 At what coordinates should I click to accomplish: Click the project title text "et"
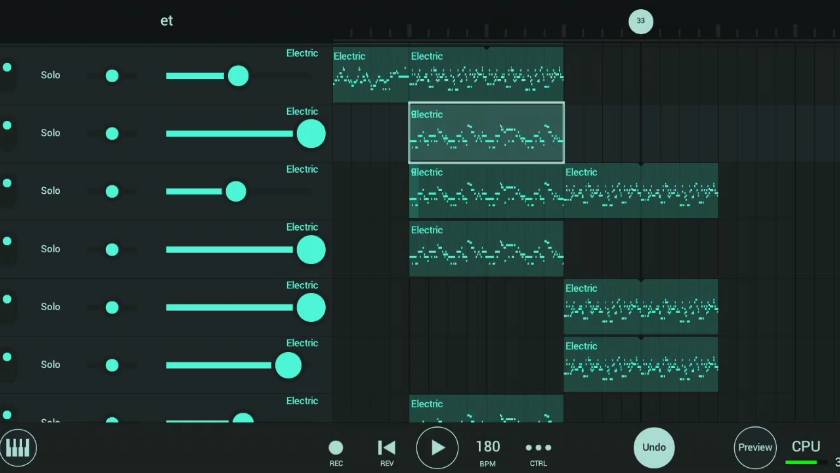(x=167, y=21)
